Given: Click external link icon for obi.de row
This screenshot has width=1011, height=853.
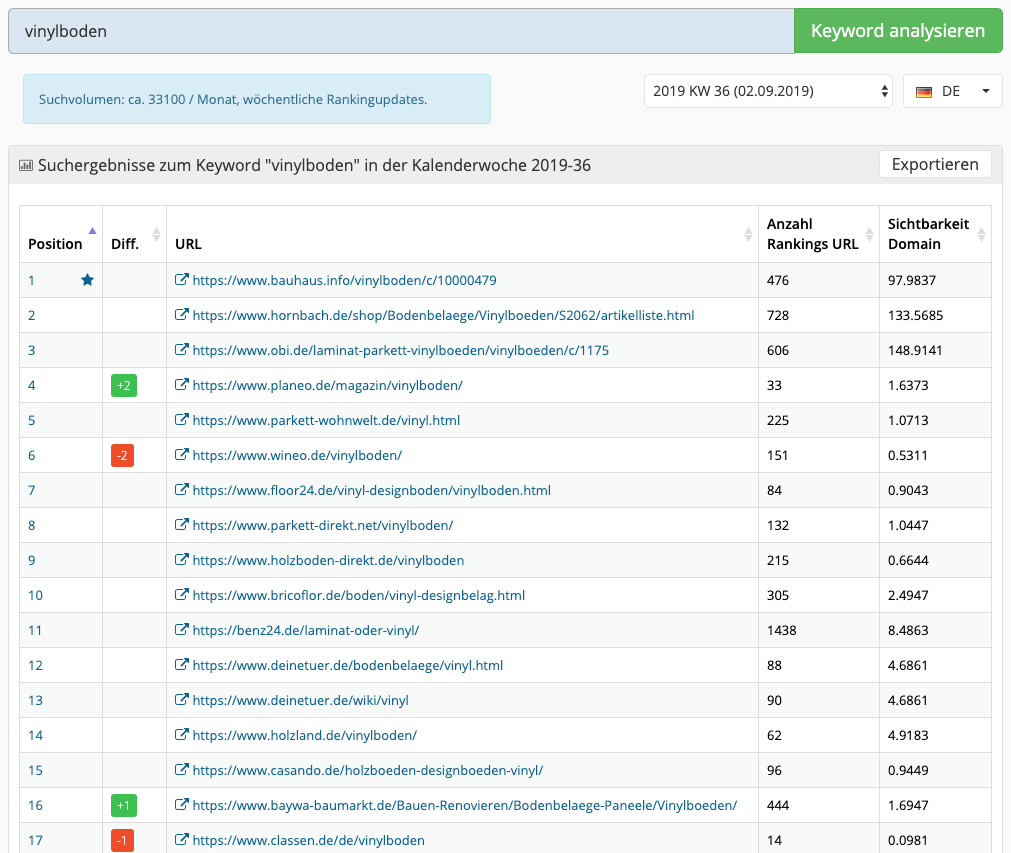Looking at the screenshot, I should pos(182,349).
